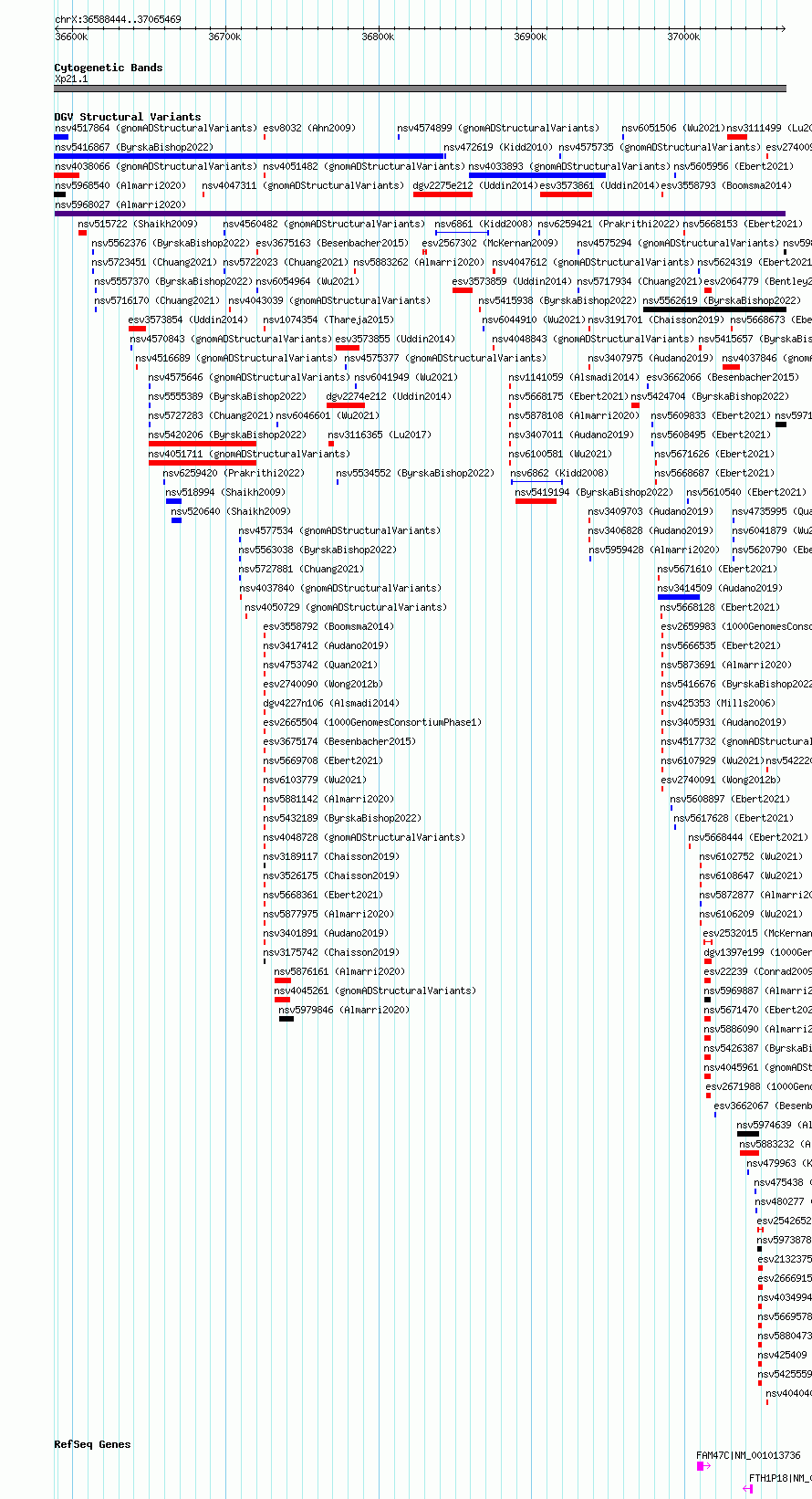812x1499 pixels.
Task: Select nsv3414509 (Audano2019) label
Action: click(720, 588)
